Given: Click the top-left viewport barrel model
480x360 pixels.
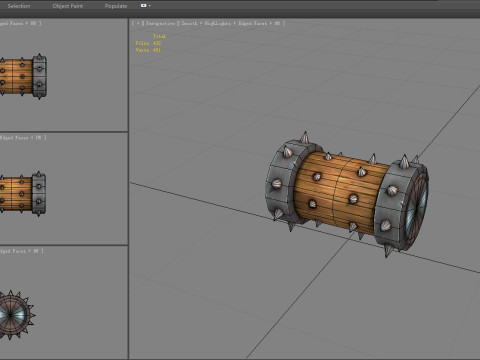Looking at the screenshot, I should coord(23,76).
